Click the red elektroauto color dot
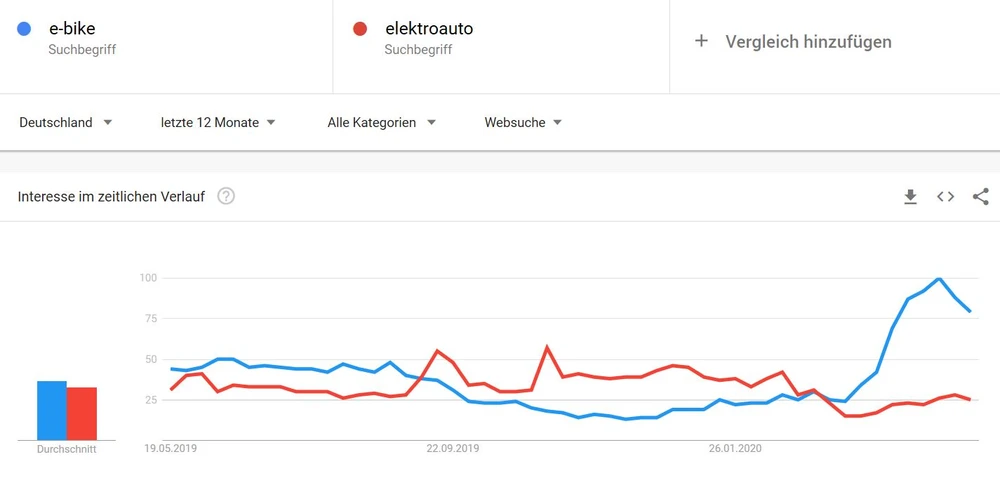Image resolution: width=1000 pixels, height=485 pixels. point(360,29)
